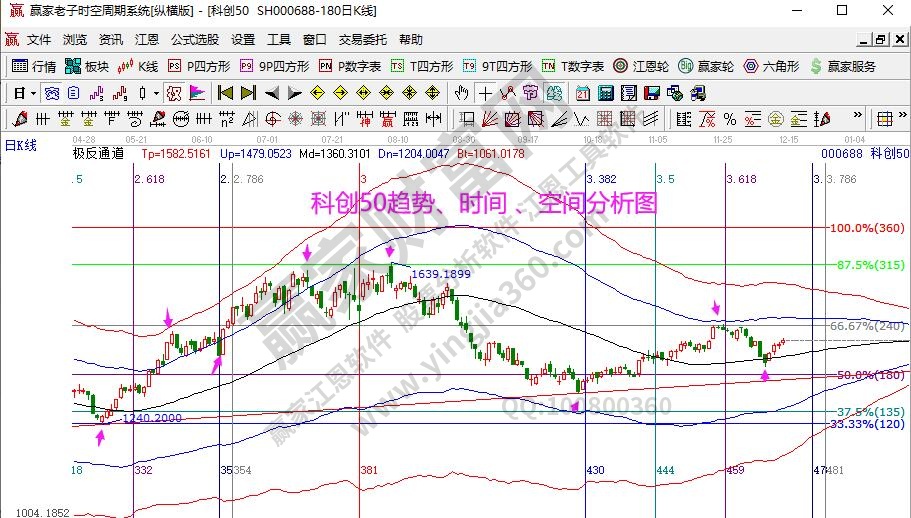911x518 pixels.
Task: Expand the 日 period dropdown arrow
Action: (x=33, y=93)
